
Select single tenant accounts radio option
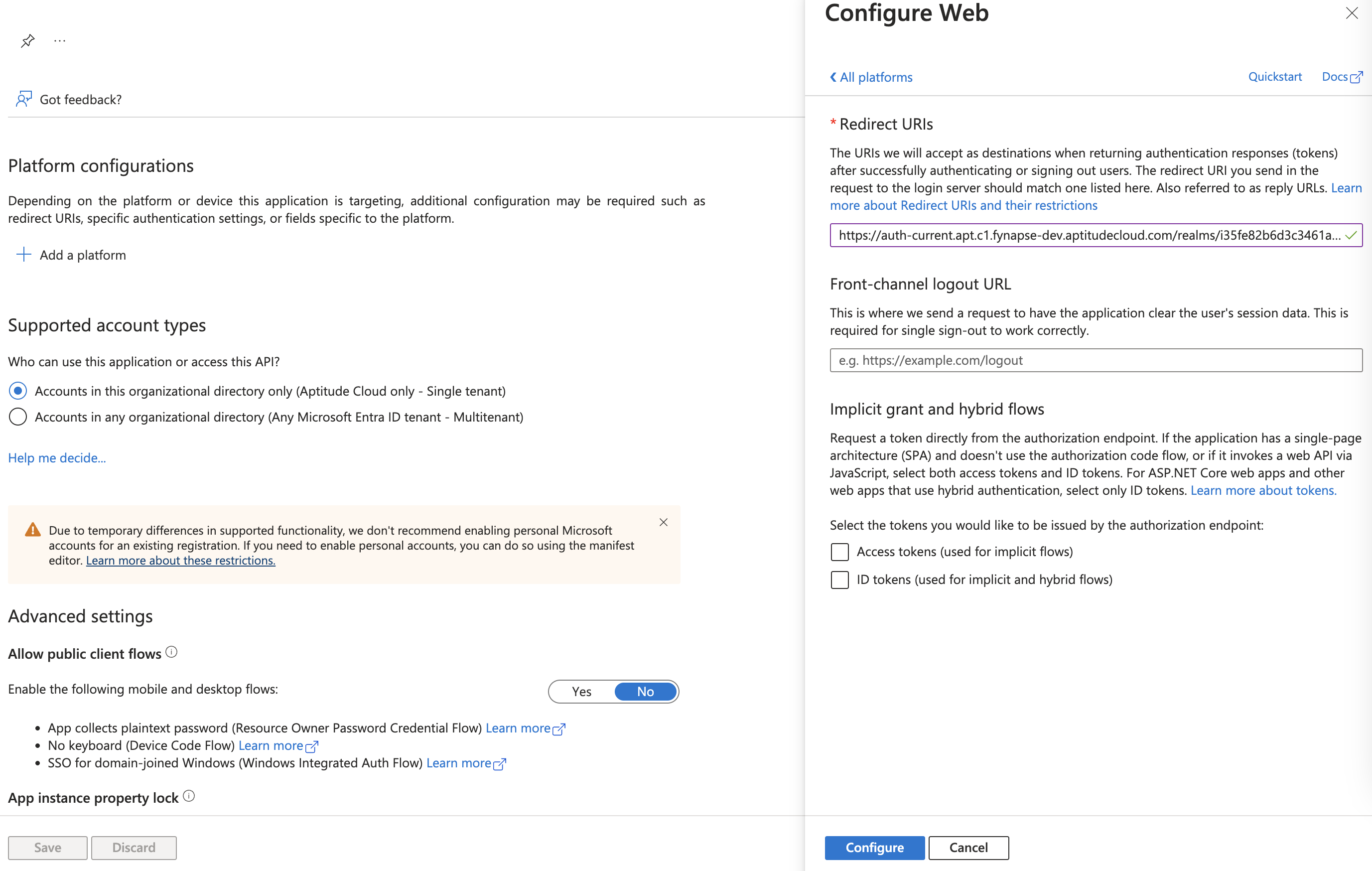18,391
